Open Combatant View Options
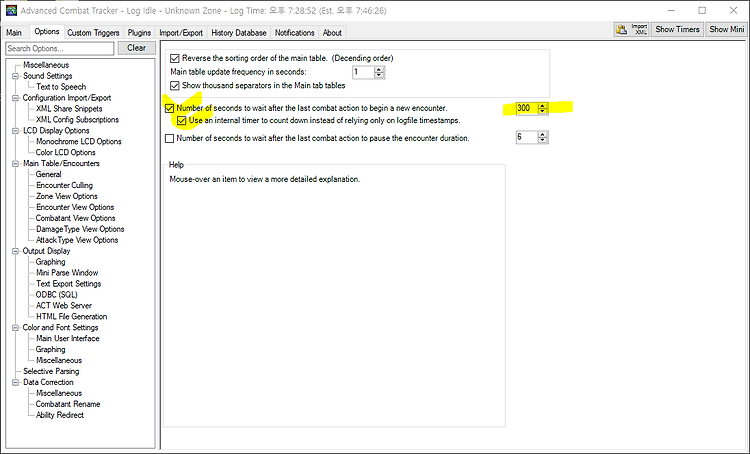Screen dimensions: 750x454 (76, 219)
